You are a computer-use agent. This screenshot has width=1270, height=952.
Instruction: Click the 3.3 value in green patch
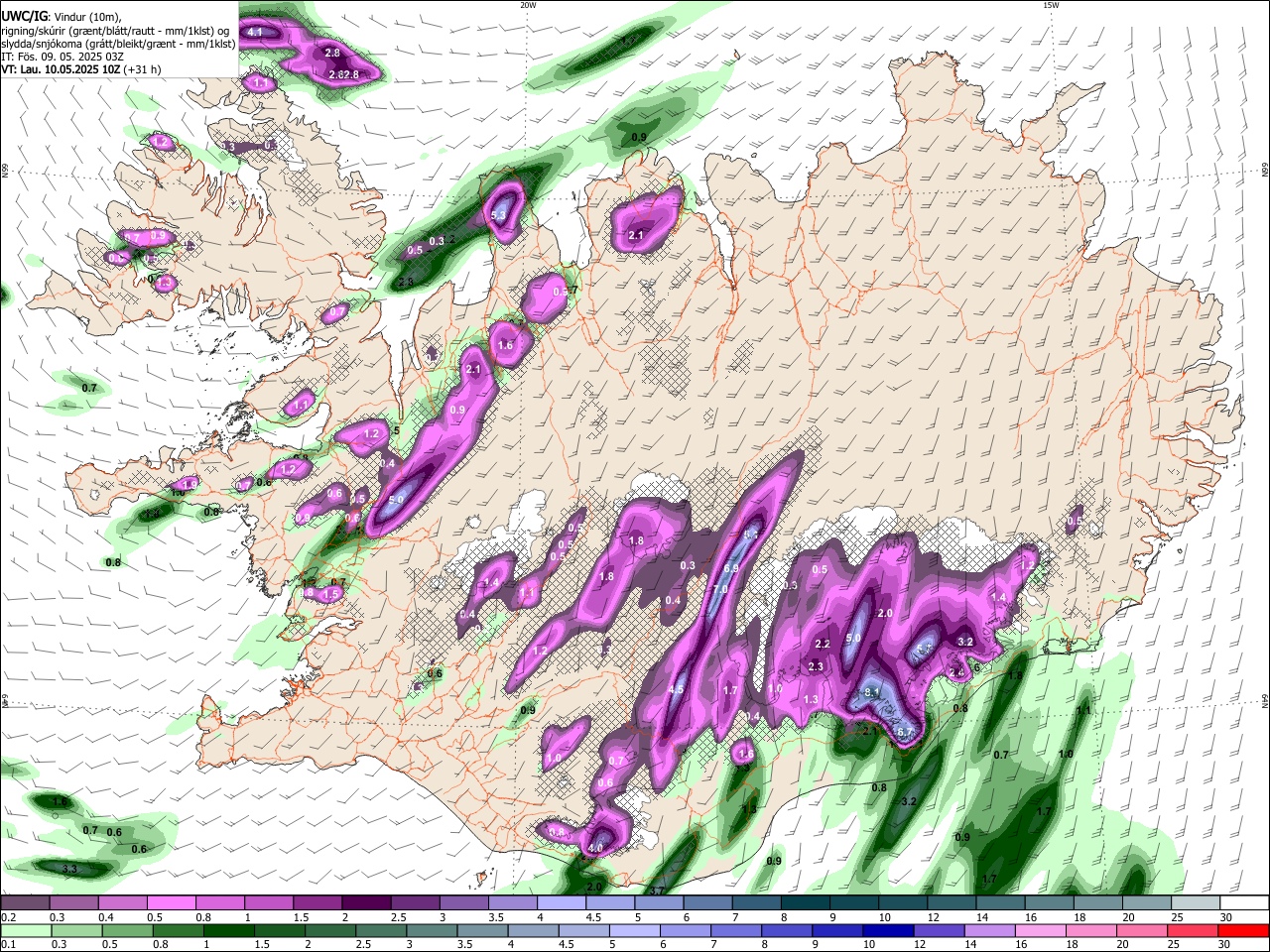pos(69,869)
